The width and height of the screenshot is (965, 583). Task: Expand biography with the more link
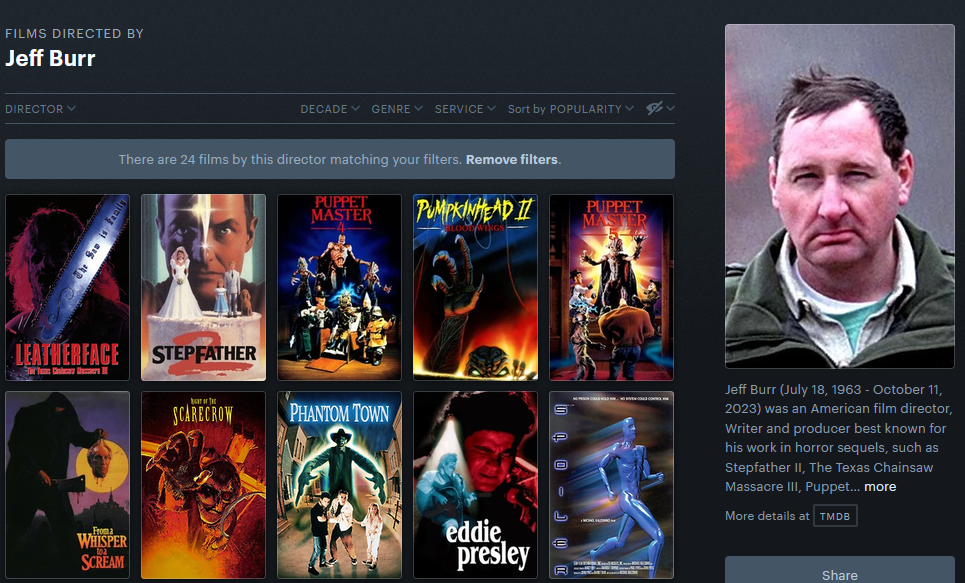880,486
